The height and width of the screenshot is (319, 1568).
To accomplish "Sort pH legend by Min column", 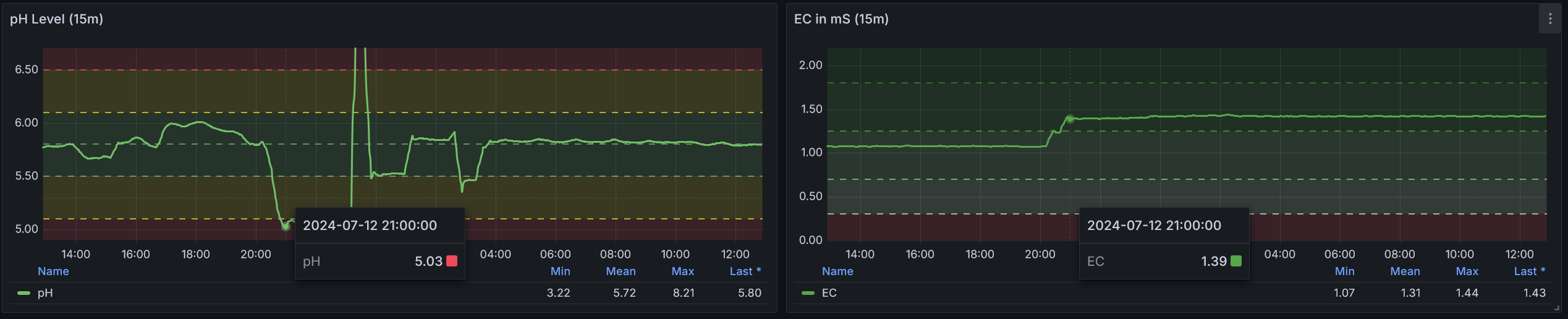I will 560,271.
